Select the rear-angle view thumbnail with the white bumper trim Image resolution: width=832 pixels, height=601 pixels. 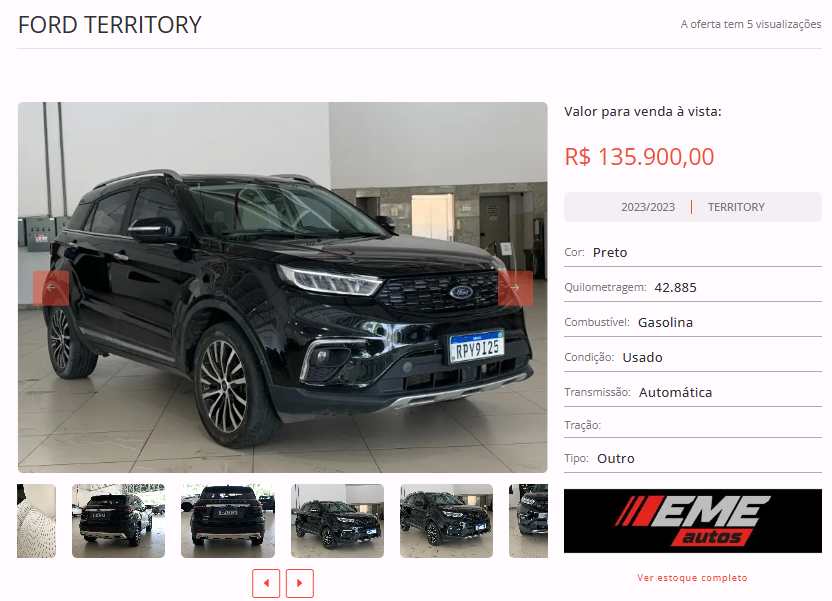(x=118, y=520)
